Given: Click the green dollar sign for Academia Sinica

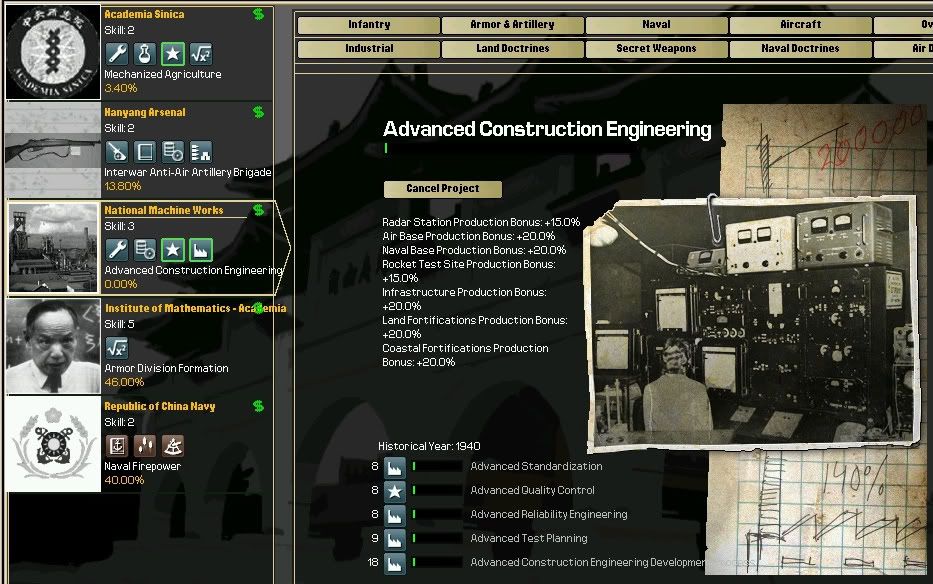Looking at the screenshot, I should [x=259, y=14].
